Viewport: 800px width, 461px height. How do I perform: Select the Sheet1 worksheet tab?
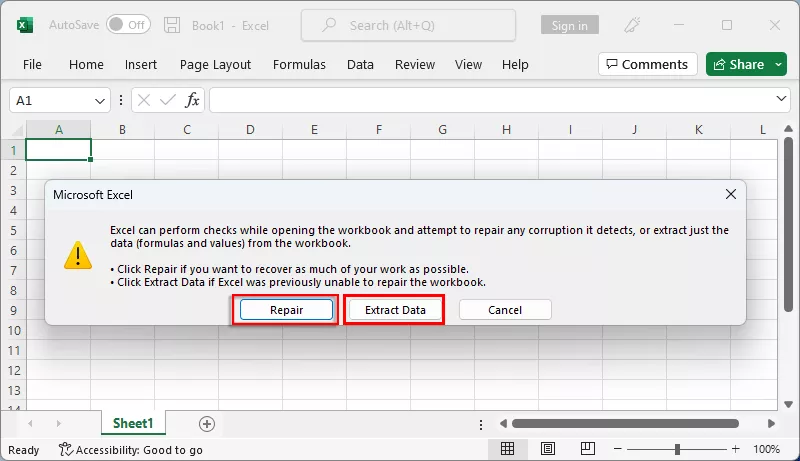132,424
